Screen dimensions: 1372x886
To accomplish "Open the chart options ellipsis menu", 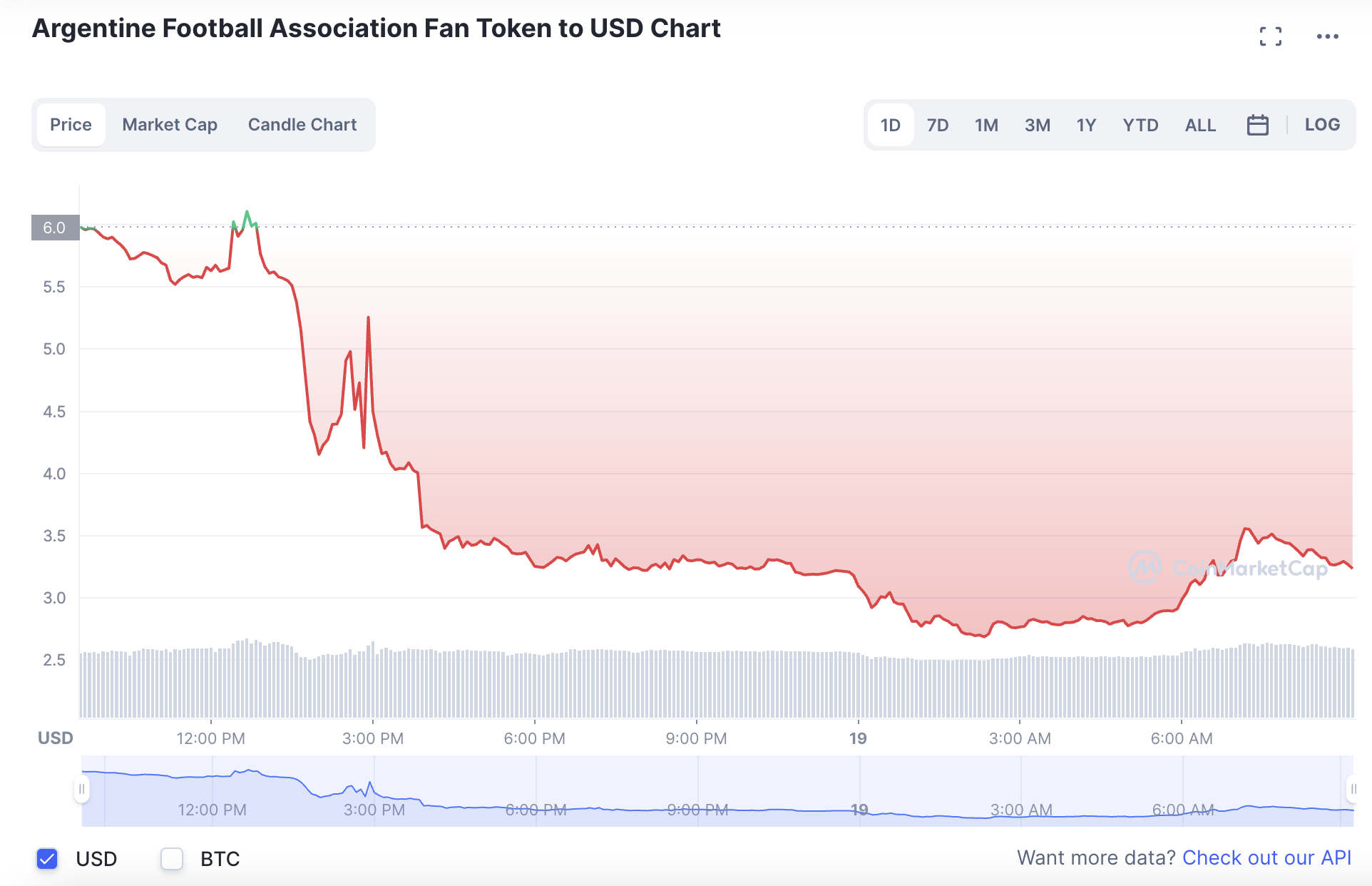I will click(1329, 36).
